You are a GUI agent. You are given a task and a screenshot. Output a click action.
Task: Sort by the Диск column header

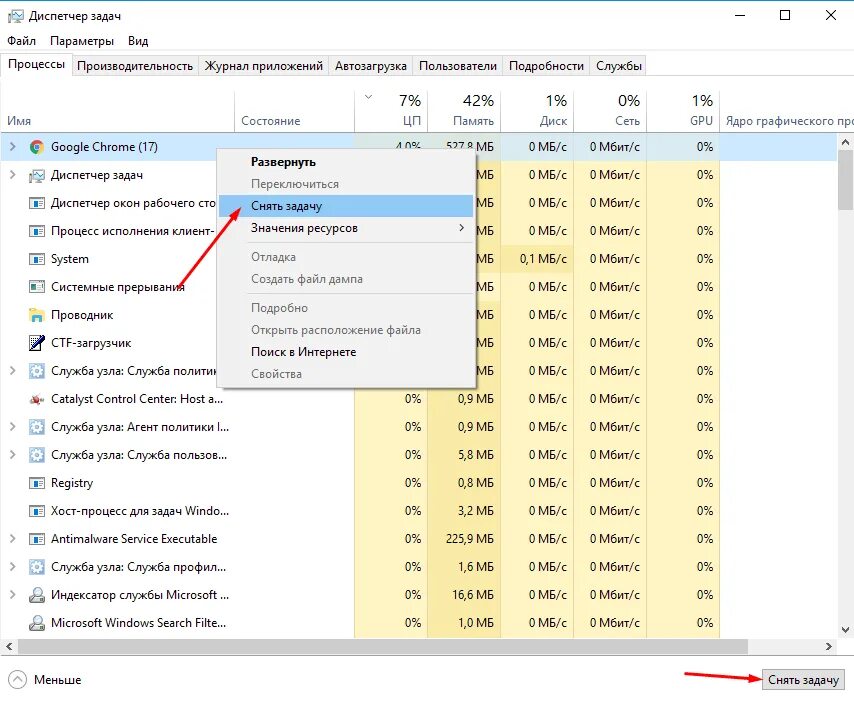[537, 111]
